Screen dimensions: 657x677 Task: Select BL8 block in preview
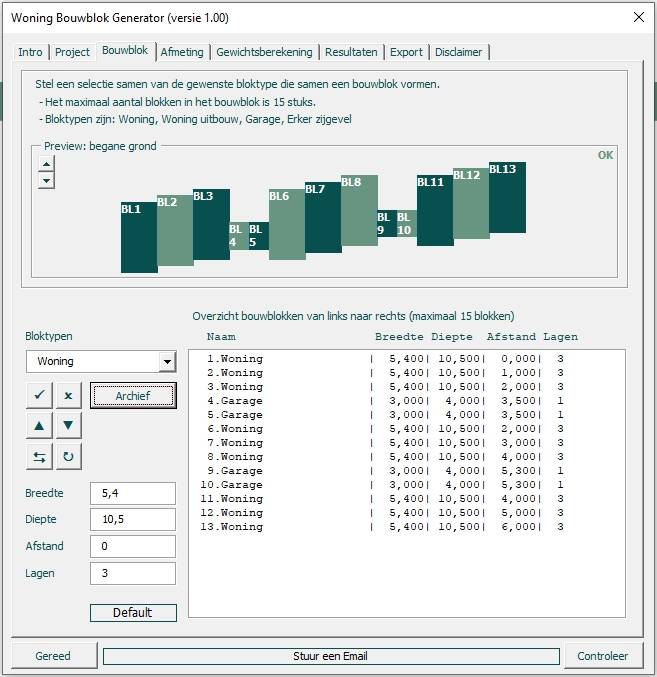359,211
